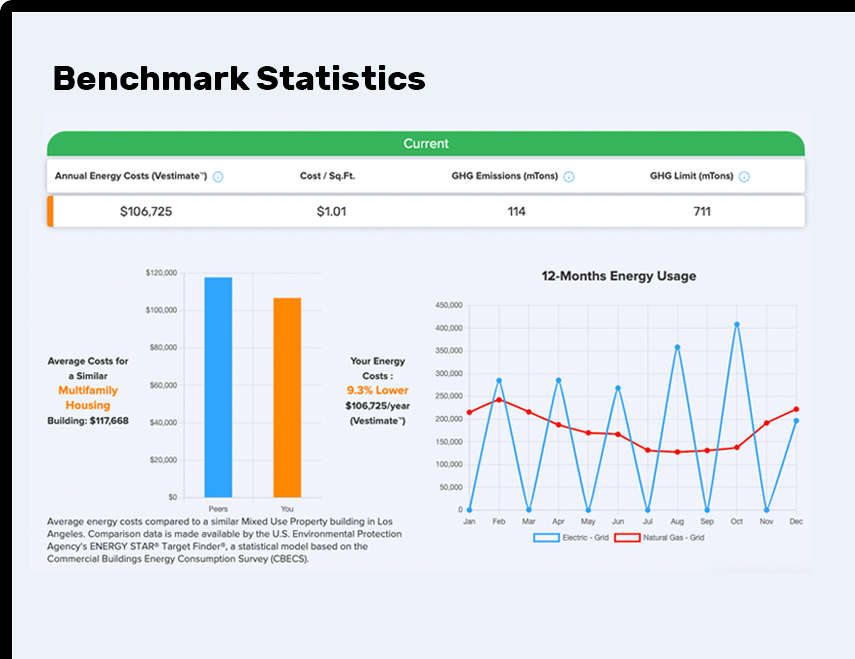Click the 9.3% Lower savings text
The width and height of the screenshot is (855, 659).
pyautogui.click(x=376, y=390)
